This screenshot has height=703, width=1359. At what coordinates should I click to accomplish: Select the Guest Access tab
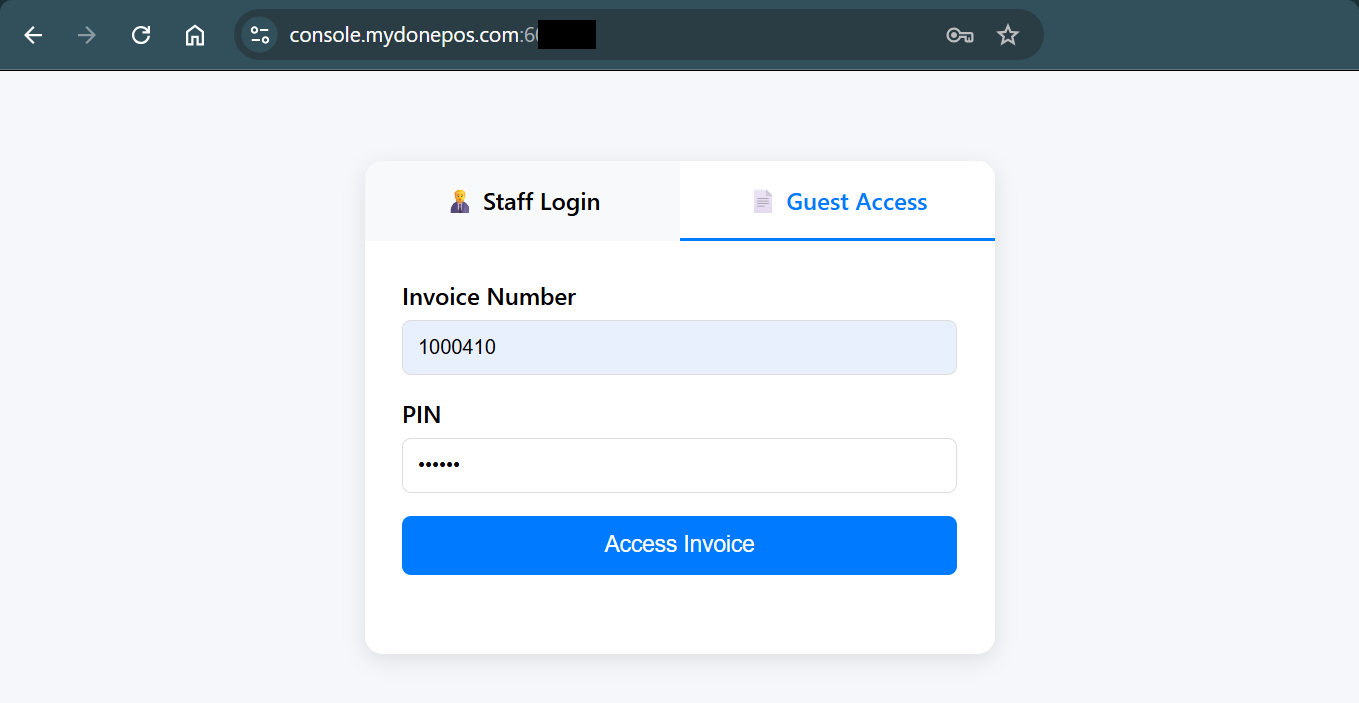(x=856, y=202)
